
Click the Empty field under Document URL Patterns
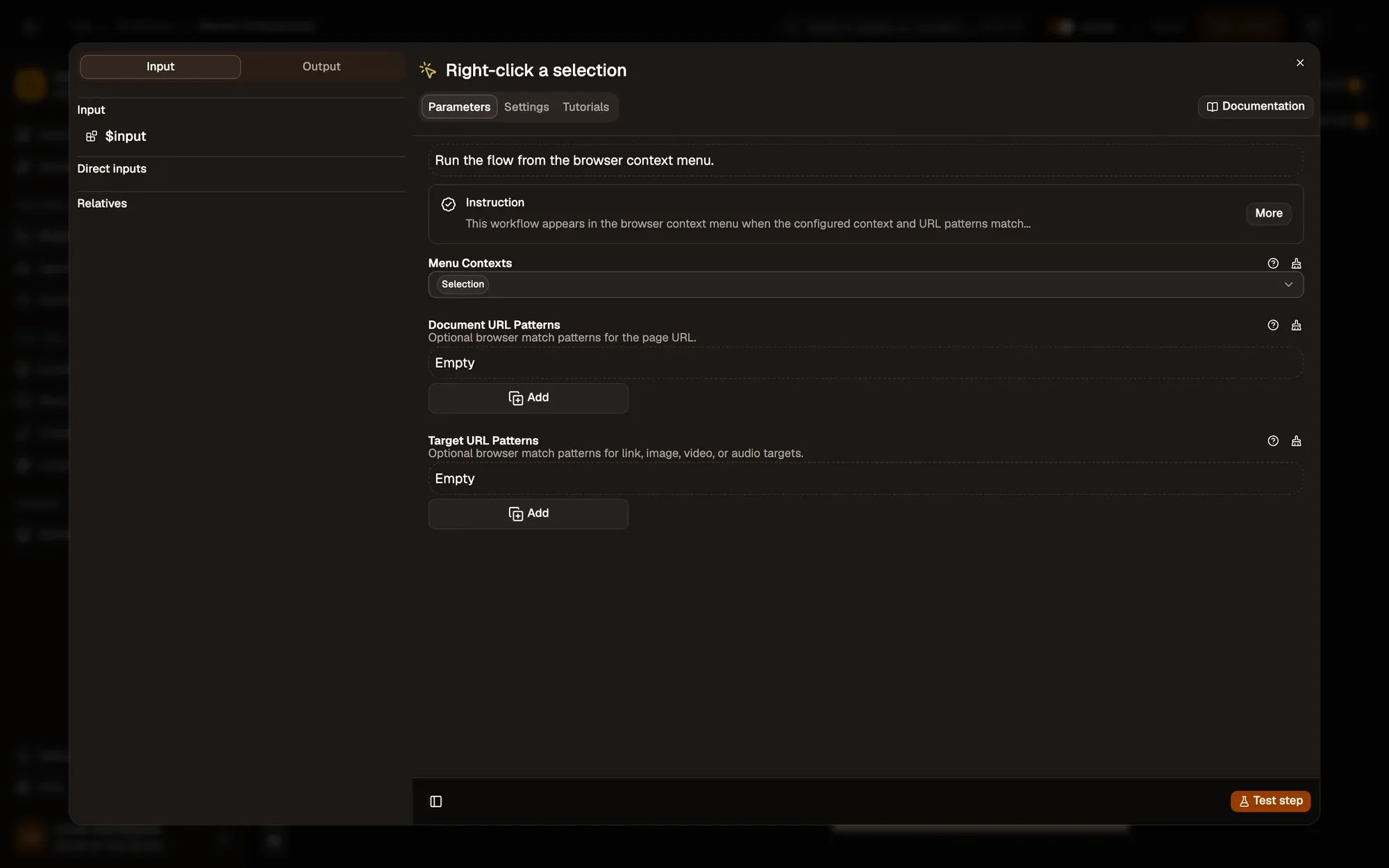865,363
